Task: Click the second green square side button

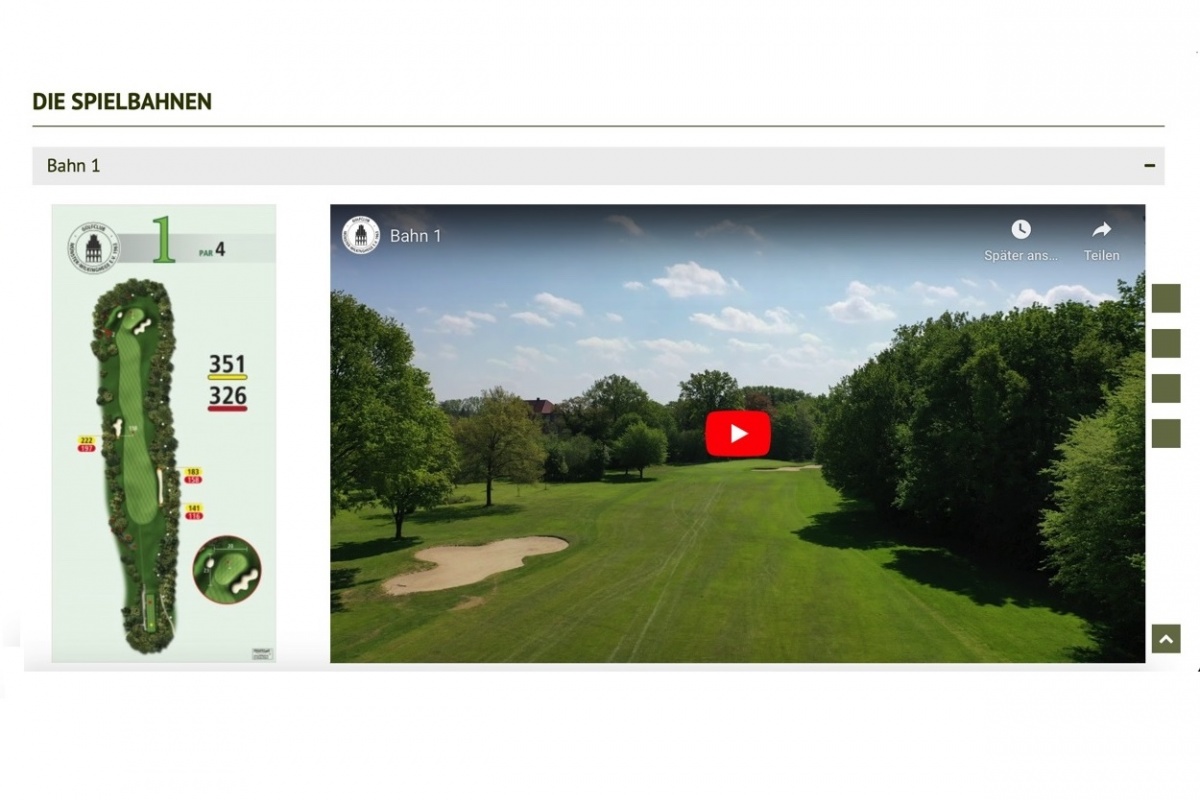Action: pyautogui.click(x=1166, y=343)
